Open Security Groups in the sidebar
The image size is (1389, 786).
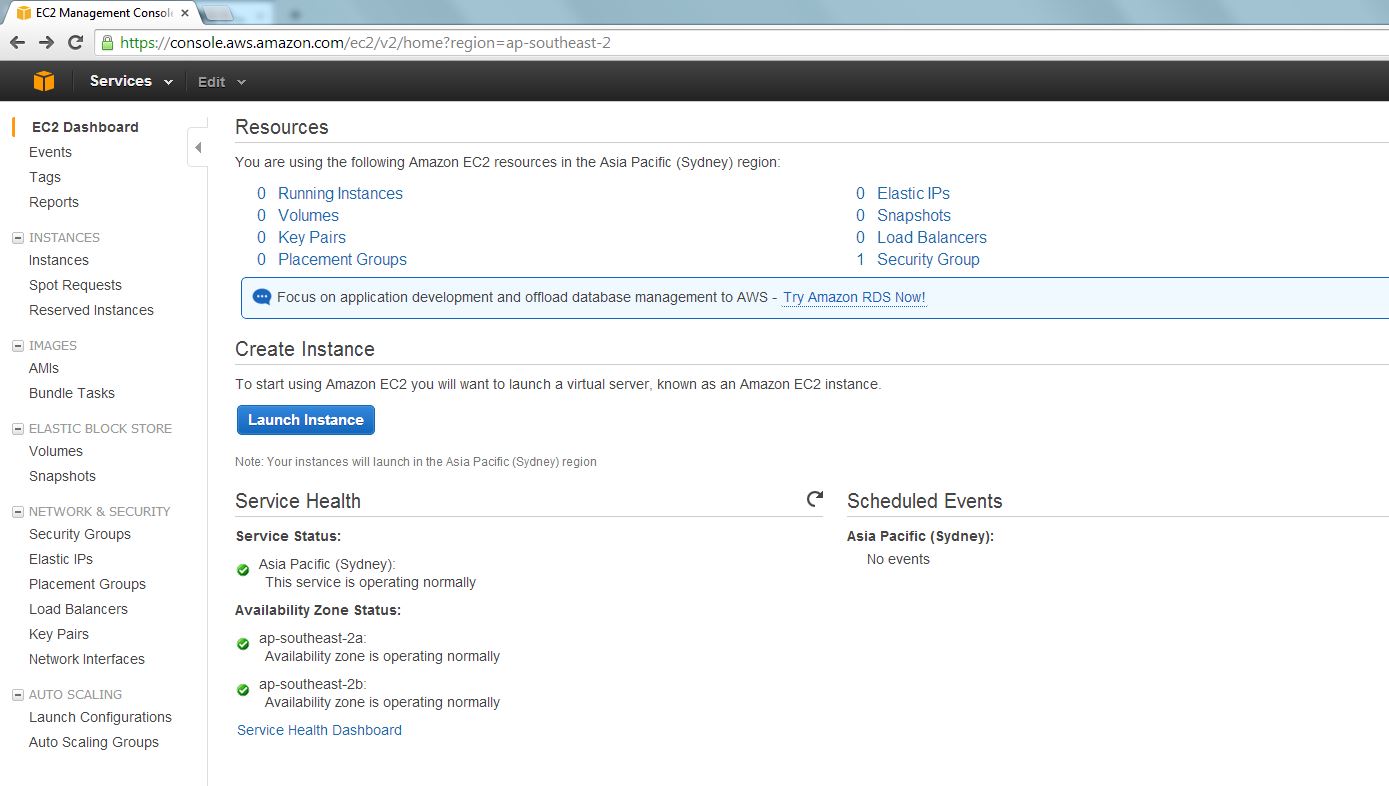(80, 534)
